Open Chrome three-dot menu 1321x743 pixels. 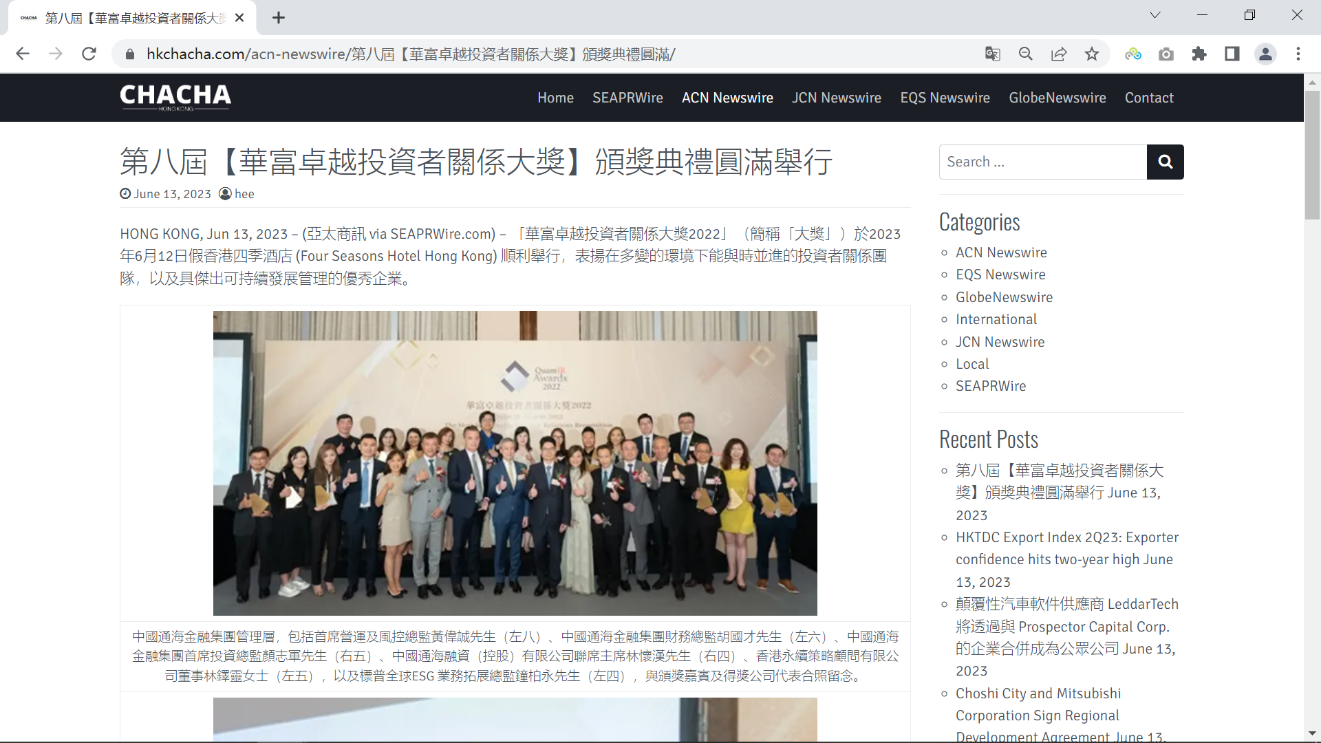[x=1298, y=54]
